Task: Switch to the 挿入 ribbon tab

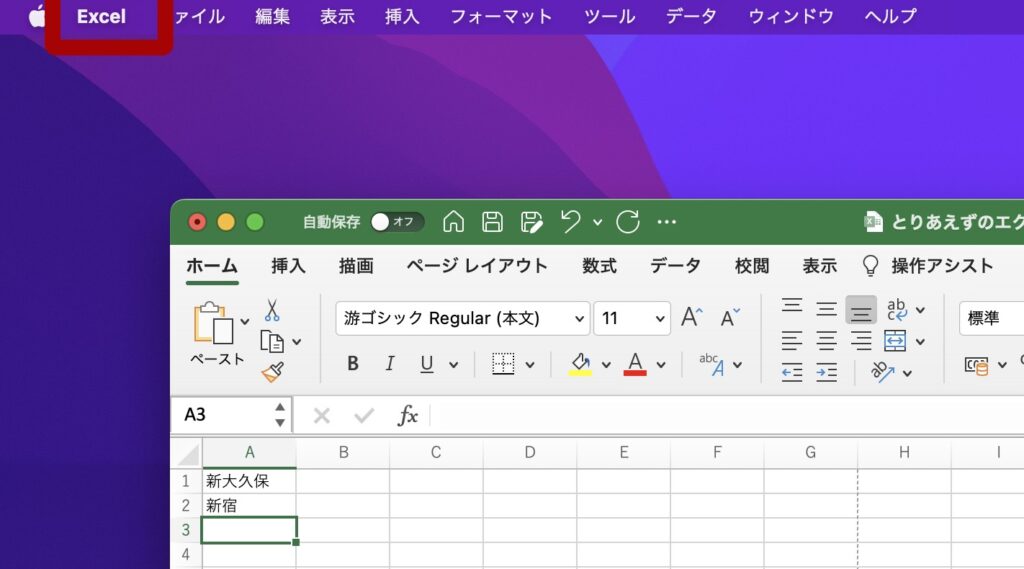Action: 288,266
